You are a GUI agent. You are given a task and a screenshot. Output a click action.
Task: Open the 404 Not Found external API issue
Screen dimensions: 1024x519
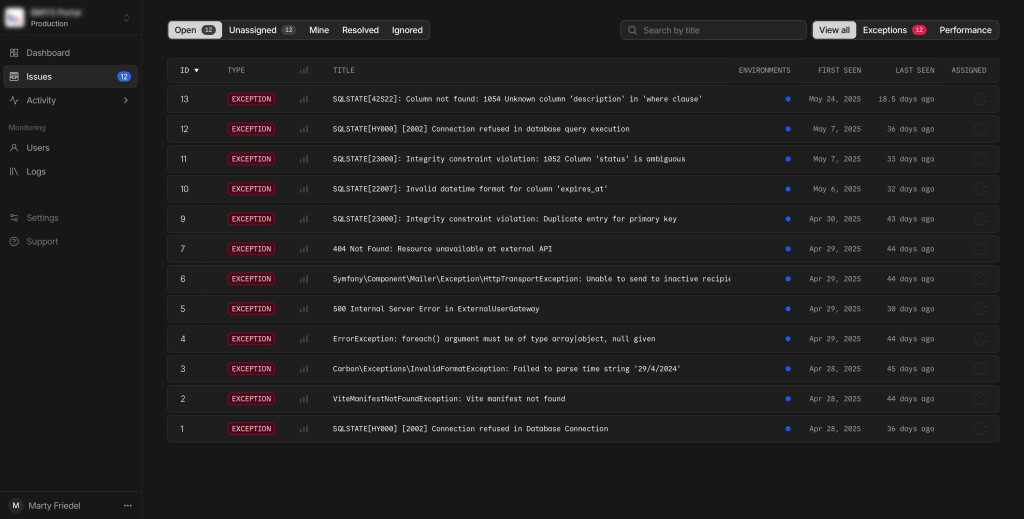[x=442, y=249]
